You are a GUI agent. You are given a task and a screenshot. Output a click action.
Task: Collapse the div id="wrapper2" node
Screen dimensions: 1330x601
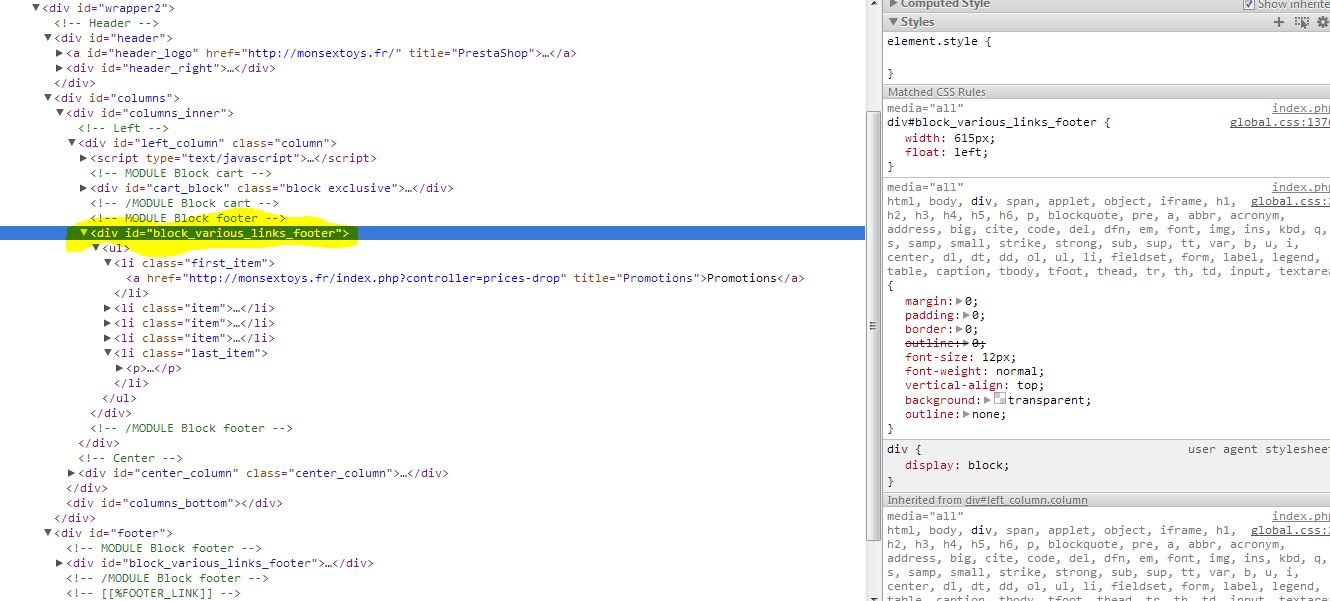[36, 8]
